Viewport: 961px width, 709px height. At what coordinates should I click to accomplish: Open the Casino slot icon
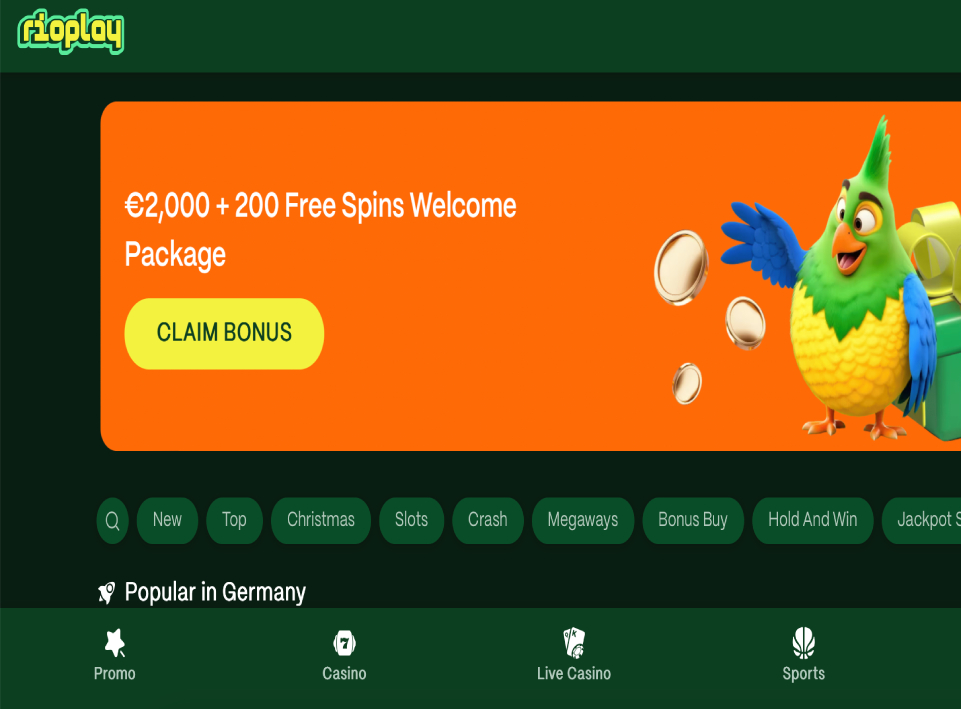pos(344,643)
